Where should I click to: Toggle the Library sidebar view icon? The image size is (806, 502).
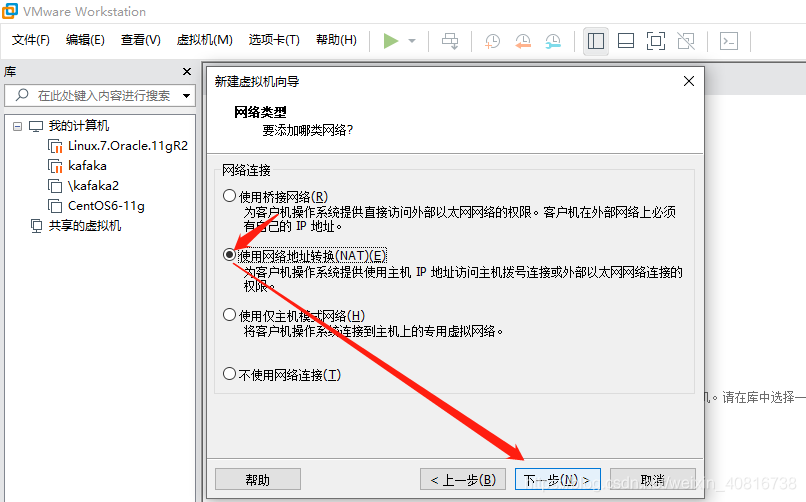(596, 41)
